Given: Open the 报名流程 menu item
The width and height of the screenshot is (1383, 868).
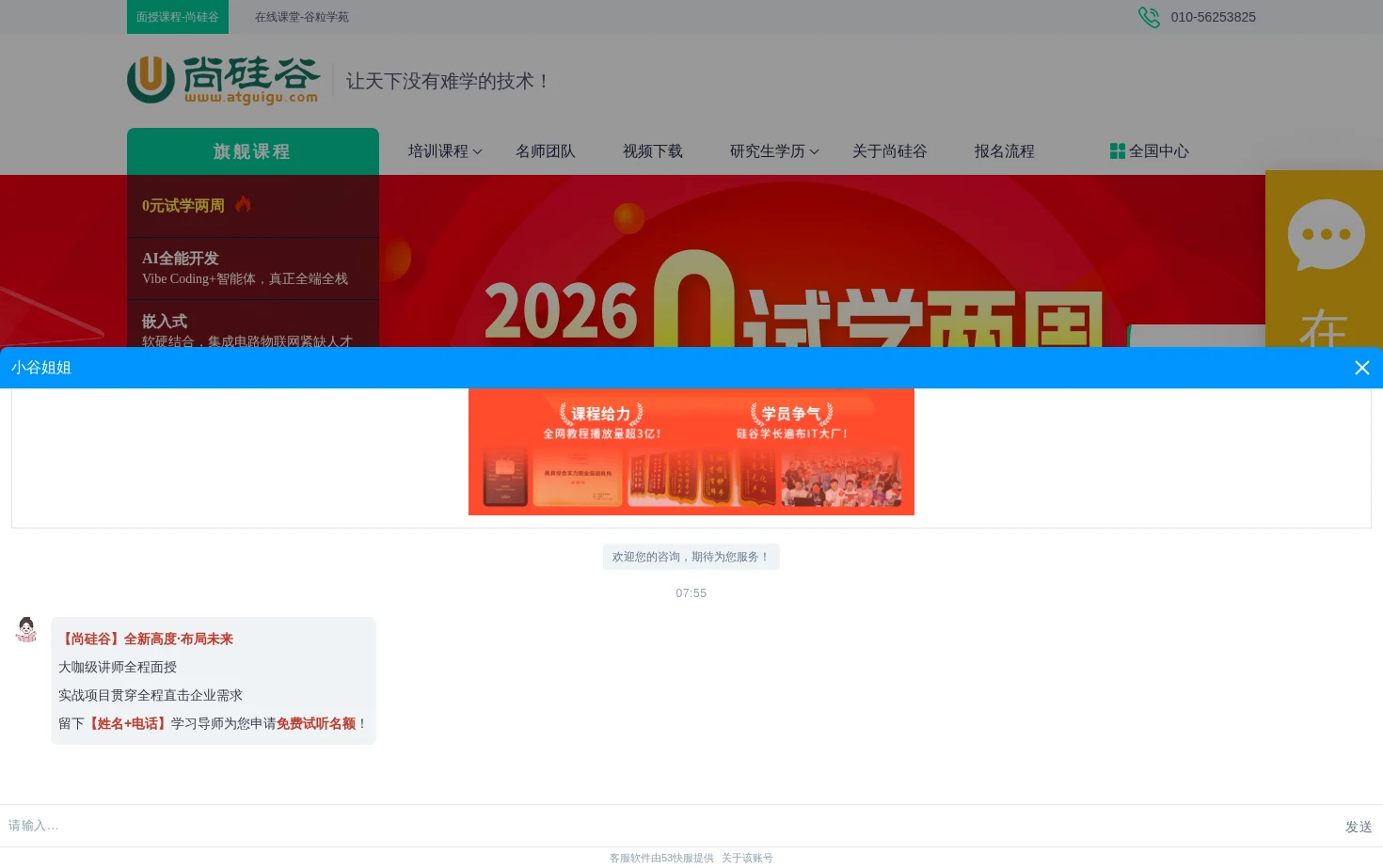Looking at the screenshot, I should (1005, 151).
